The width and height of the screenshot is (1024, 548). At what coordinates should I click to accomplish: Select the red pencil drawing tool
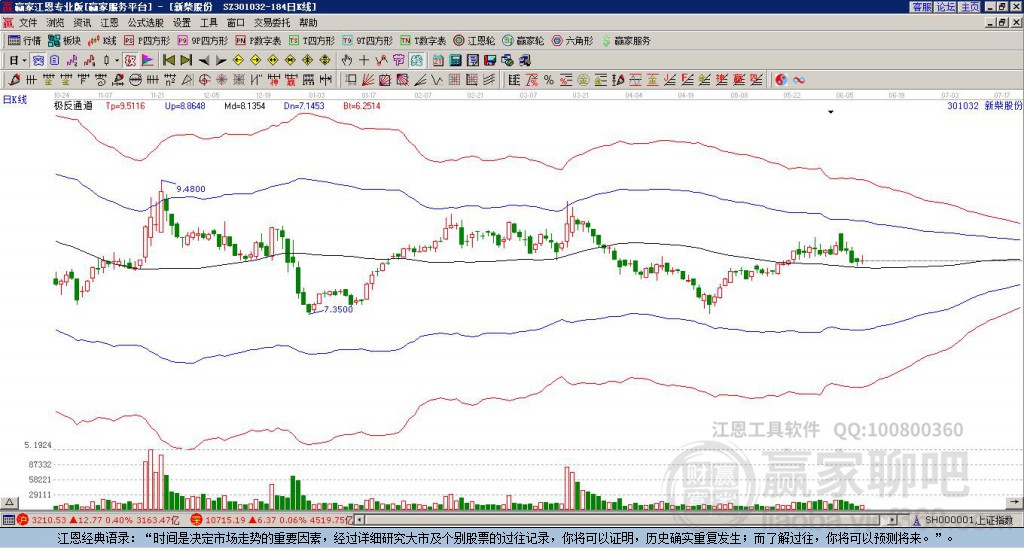14,80
